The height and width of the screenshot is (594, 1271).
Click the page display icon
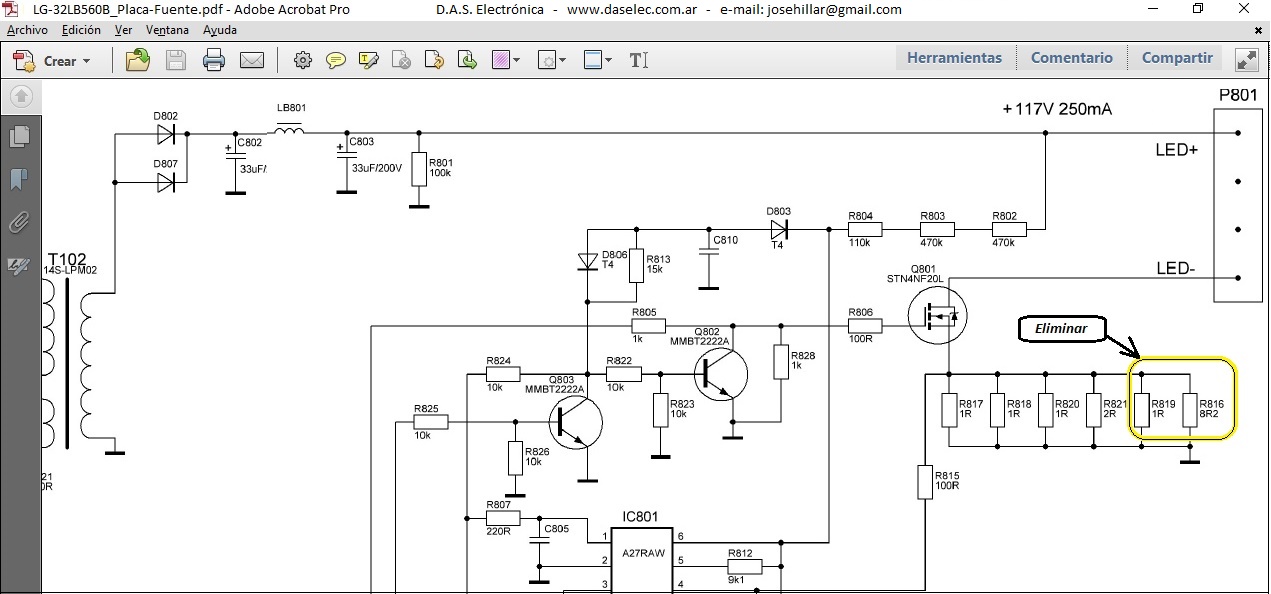pyautogui.click(x=594, y=60)
